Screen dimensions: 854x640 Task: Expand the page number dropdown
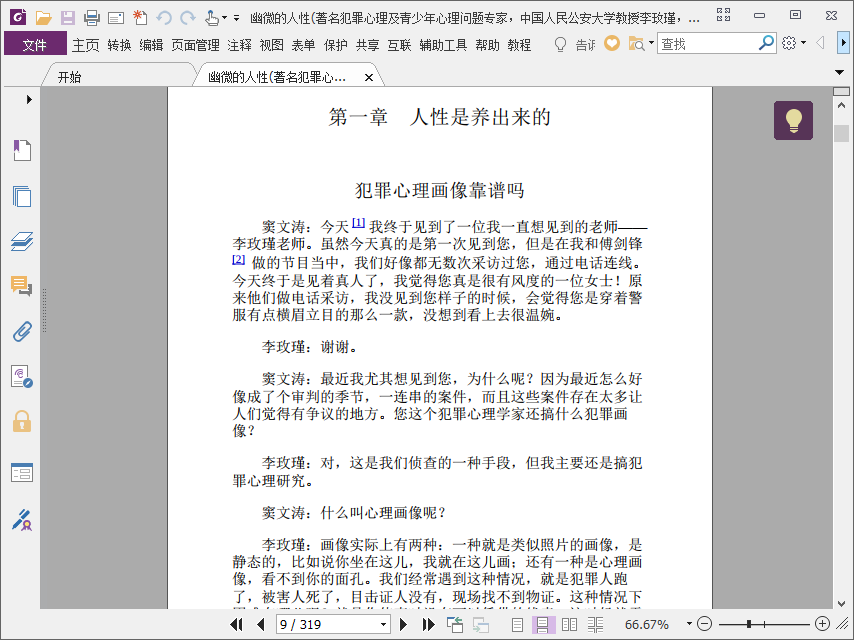(383, 625)
